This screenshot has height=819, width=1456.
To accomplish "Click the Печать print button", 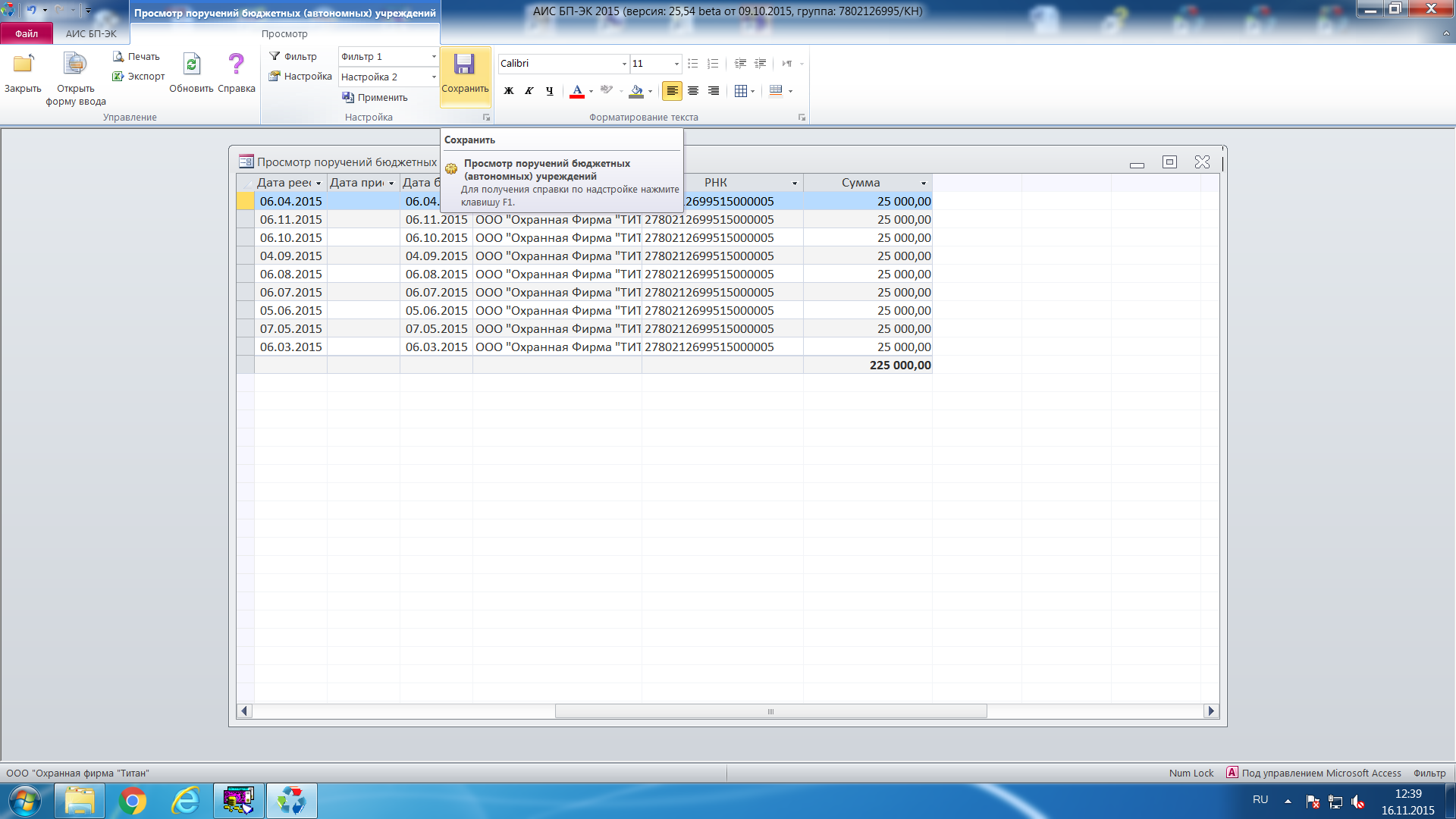I will (x=136, y=57).
